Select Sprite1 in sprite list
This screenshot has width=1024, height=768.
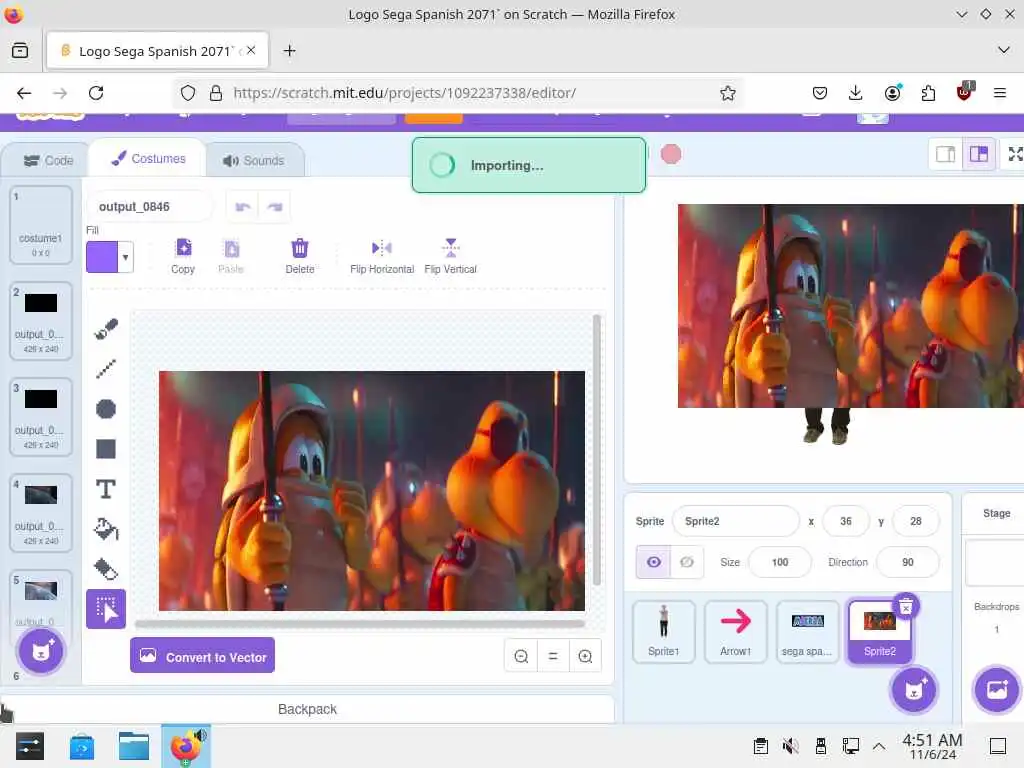click(x=664, y=632)
